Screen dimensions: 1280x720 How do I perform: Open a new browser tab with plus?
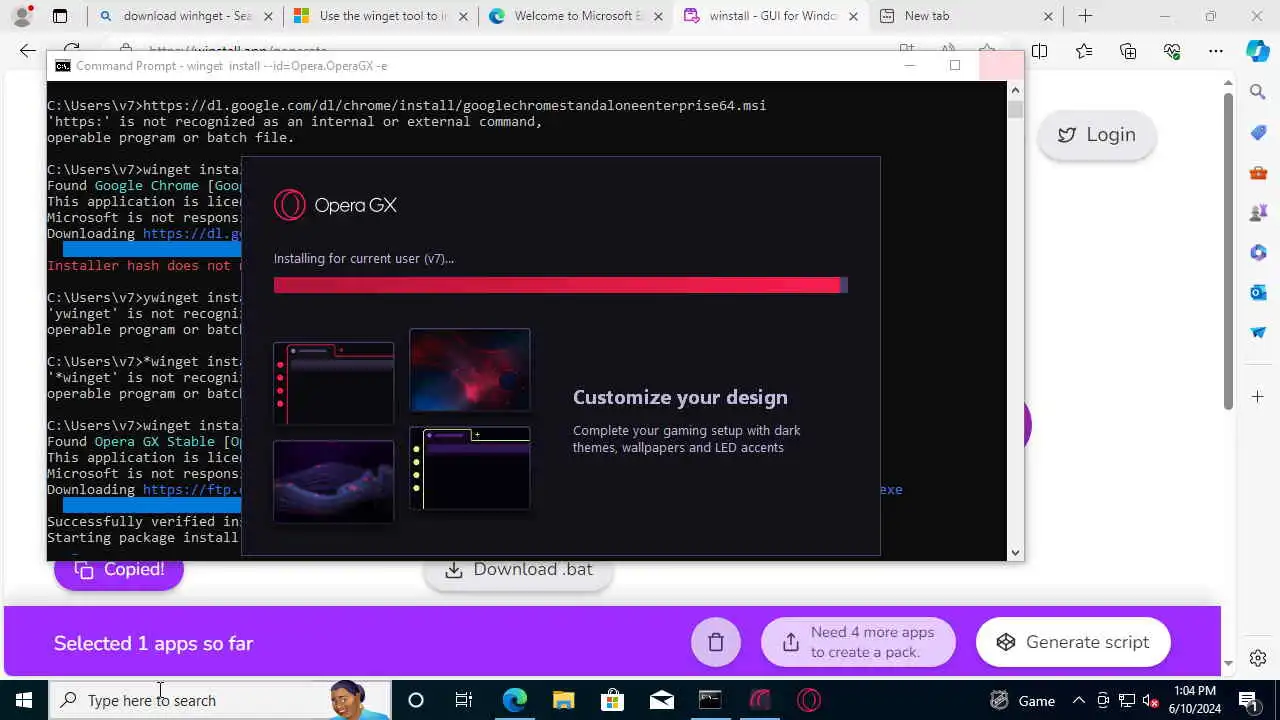[x=1085, y=16]
